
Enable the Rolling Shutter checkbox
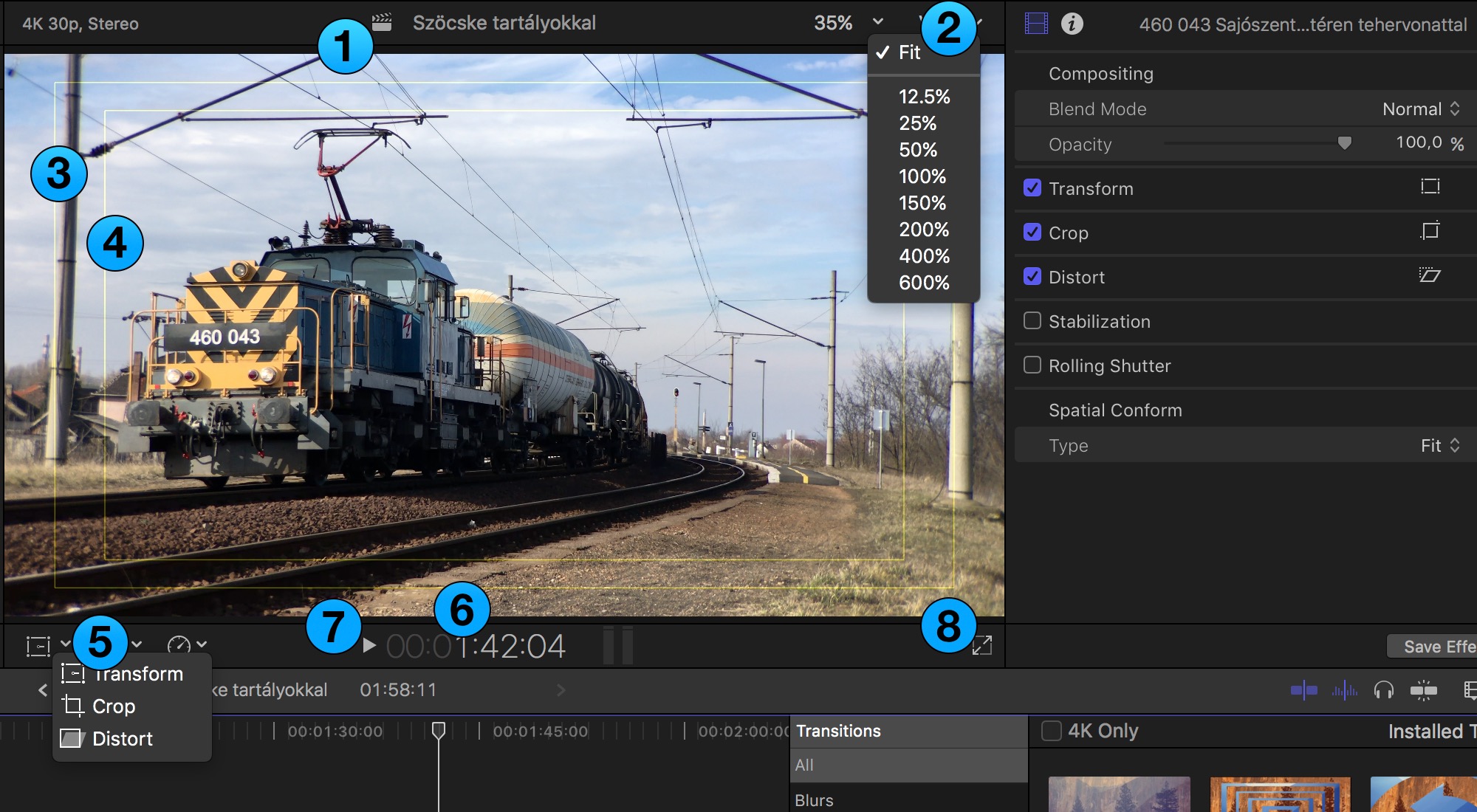click(x=1032, y=365)
